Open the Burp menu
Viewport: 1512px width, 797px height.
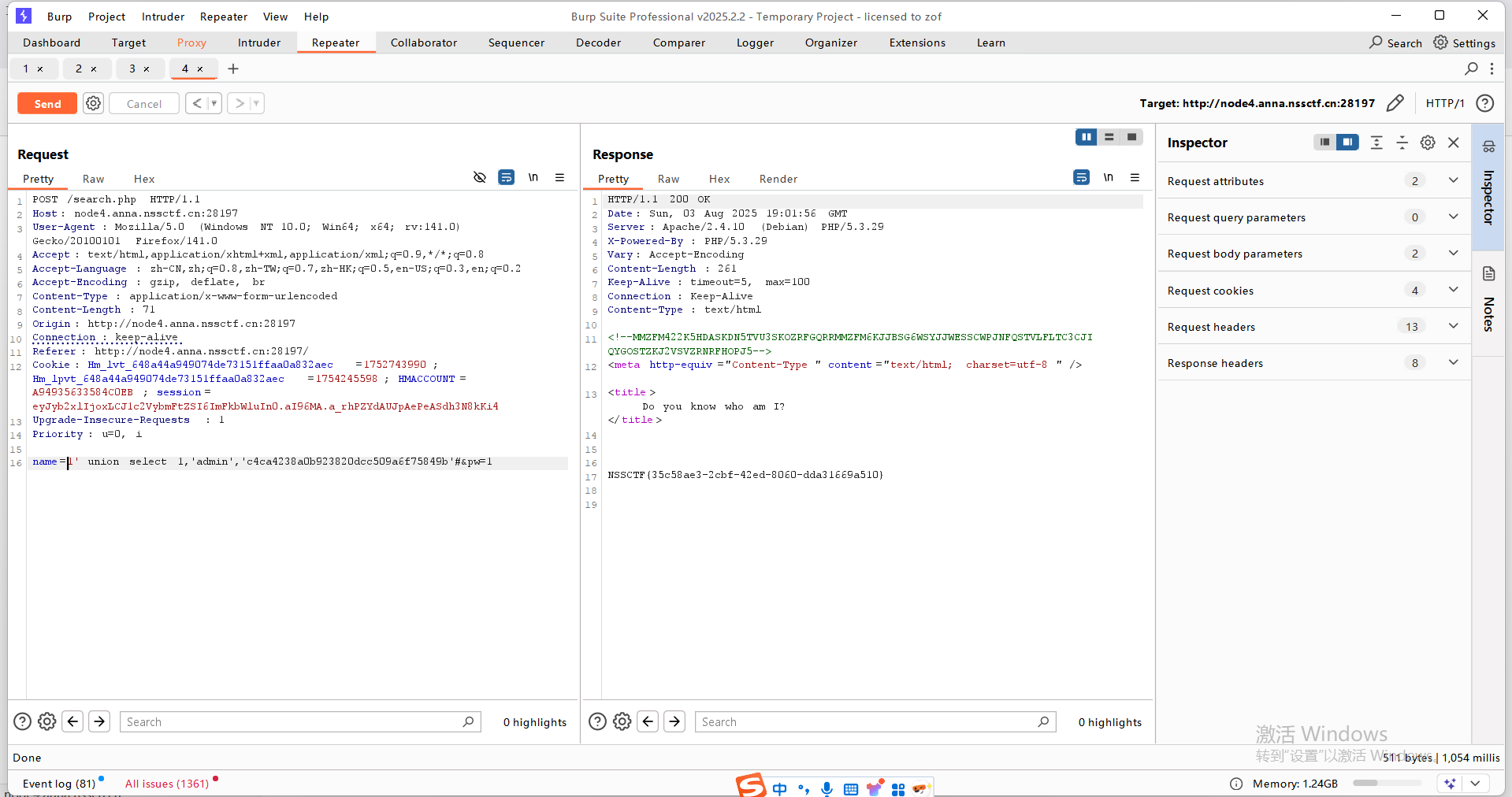pos(59,17)
